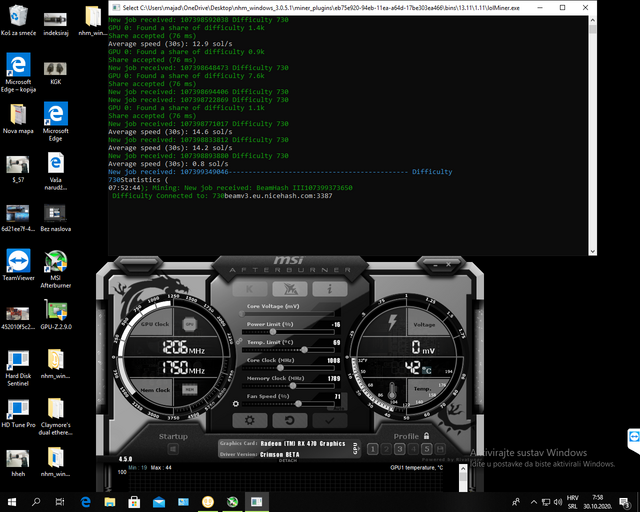Select Afterburner profile slot 1

tap(372, 449)
